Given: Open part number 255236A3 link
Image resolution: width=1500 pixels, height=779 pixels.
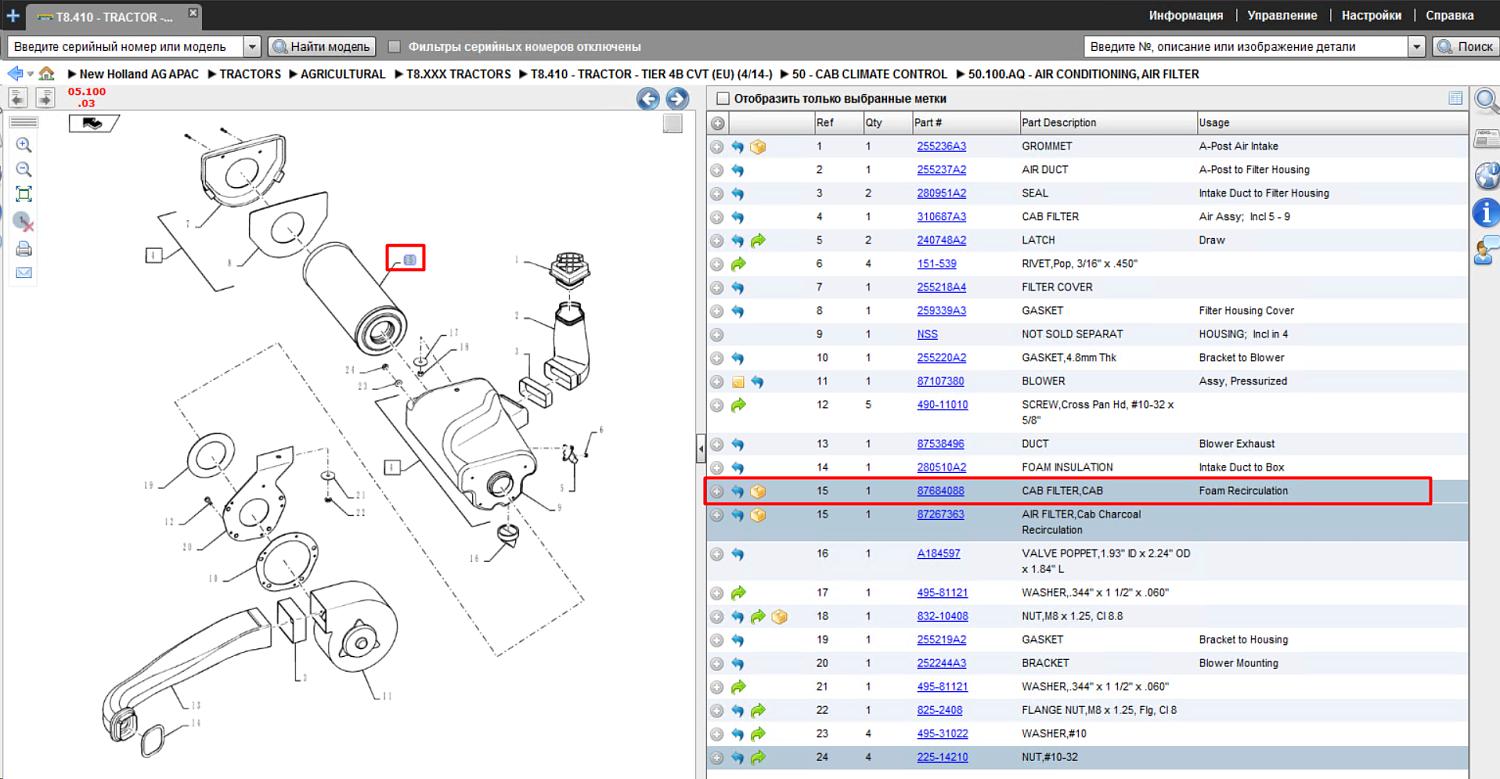Looking at the screenshot, I should click(x=941, y=147).
